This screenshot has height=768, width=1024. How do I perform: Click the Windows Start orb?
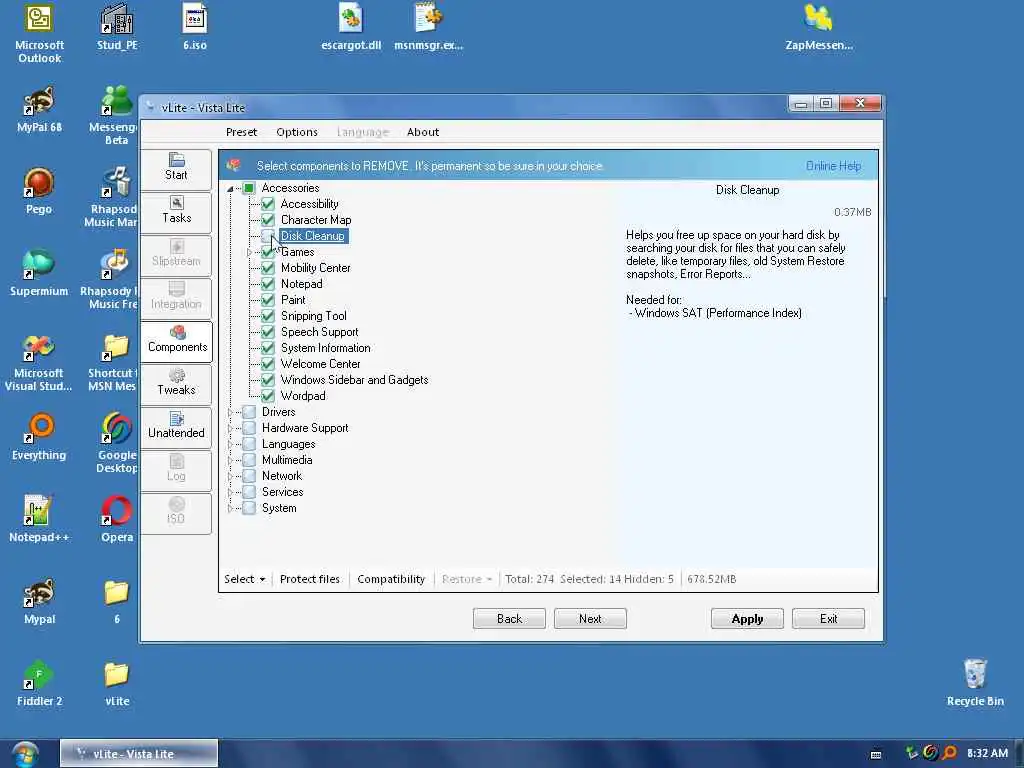coord(25,754)
